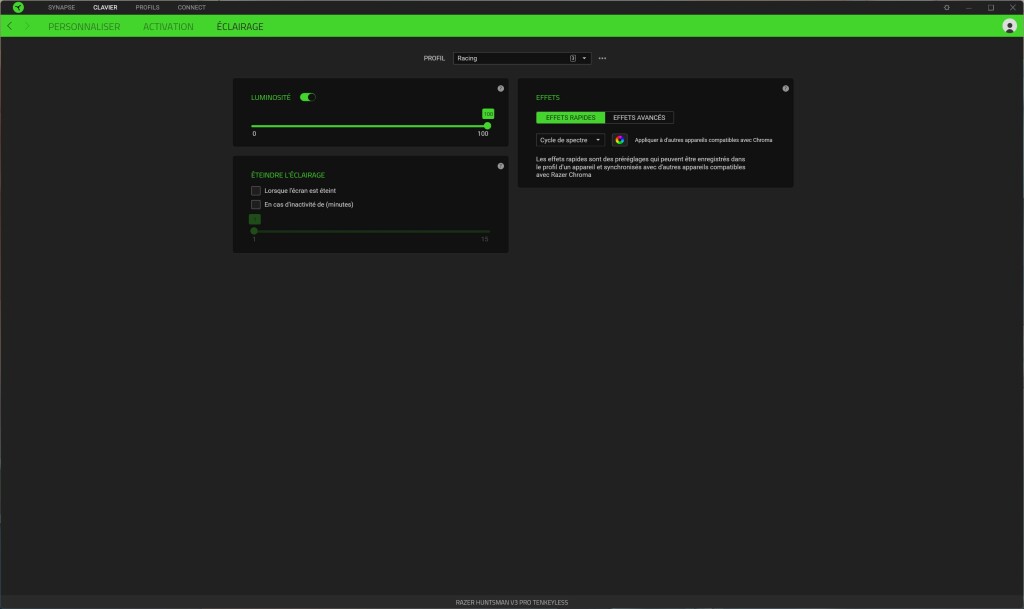The image size is (1024, 609).
Task: Click the Razer logo icon
Action: pos(18,7)
